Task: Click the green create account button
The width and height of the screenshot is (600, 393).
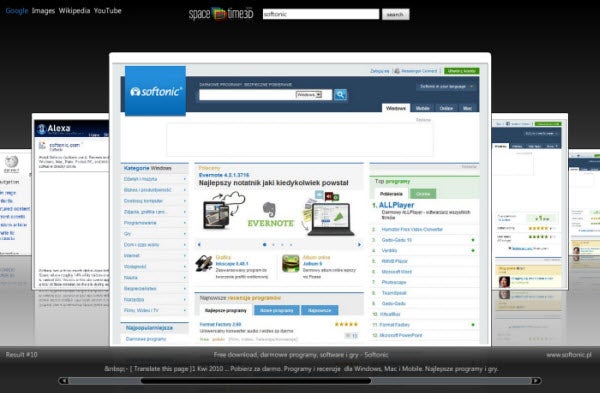Action: click(461, 71)
